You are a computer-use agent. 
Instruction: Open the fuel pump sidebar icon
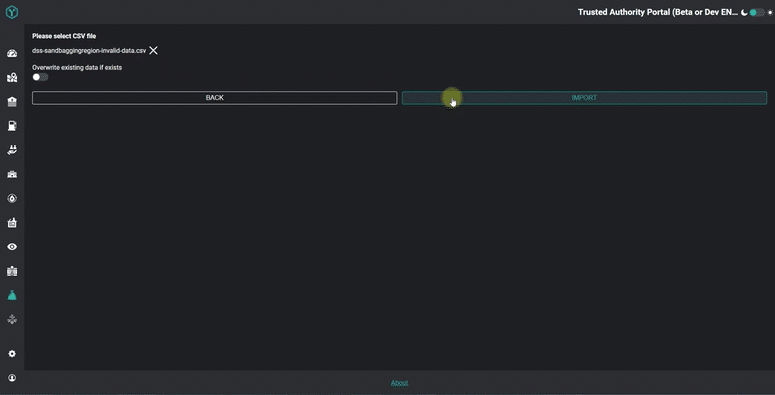click(x=12, y=126)
